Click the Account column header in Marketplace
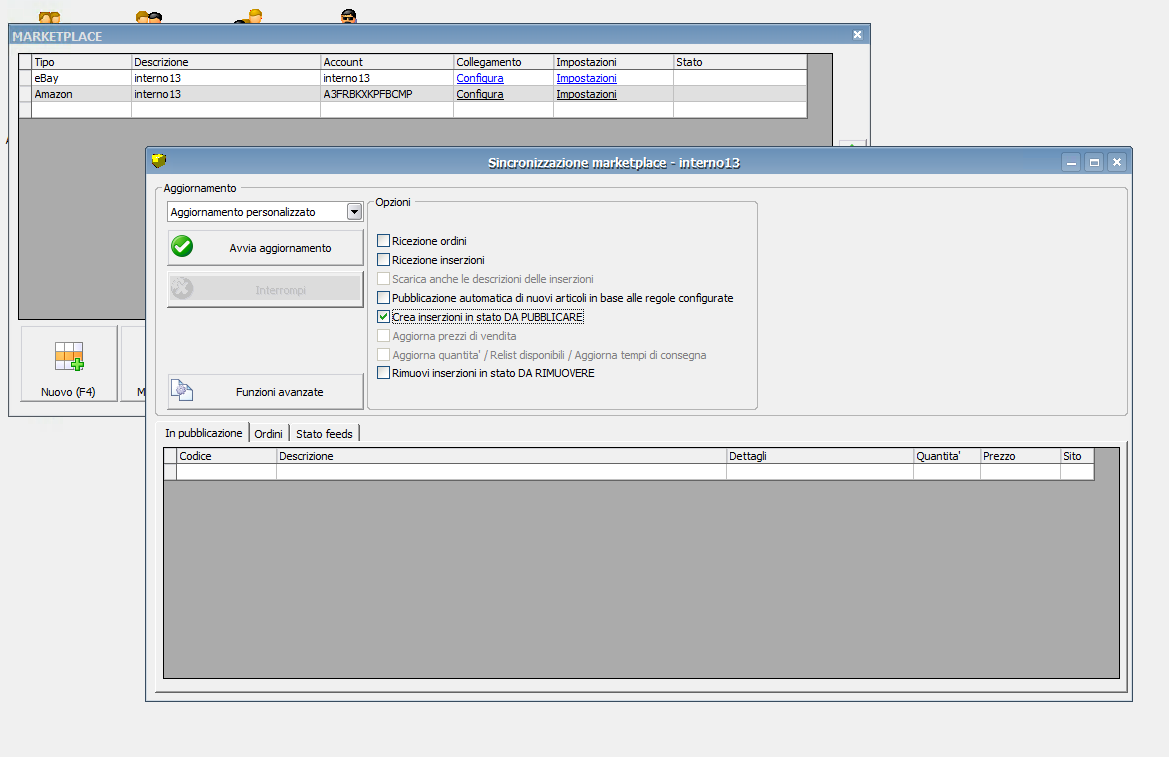 (x=387, y=62)
